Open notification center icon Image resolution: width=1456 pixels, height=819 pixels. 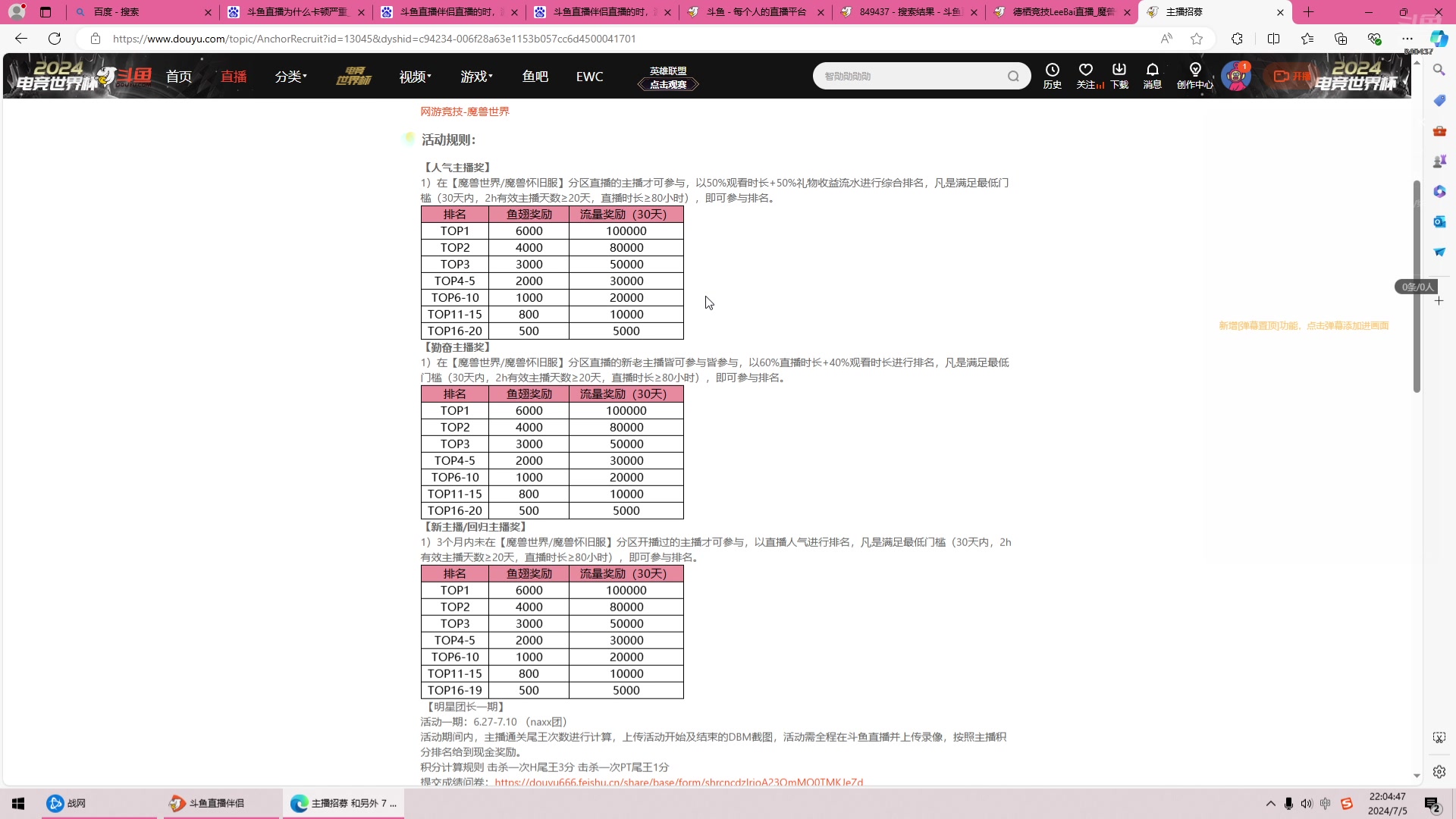click(x=1432, y=803)
